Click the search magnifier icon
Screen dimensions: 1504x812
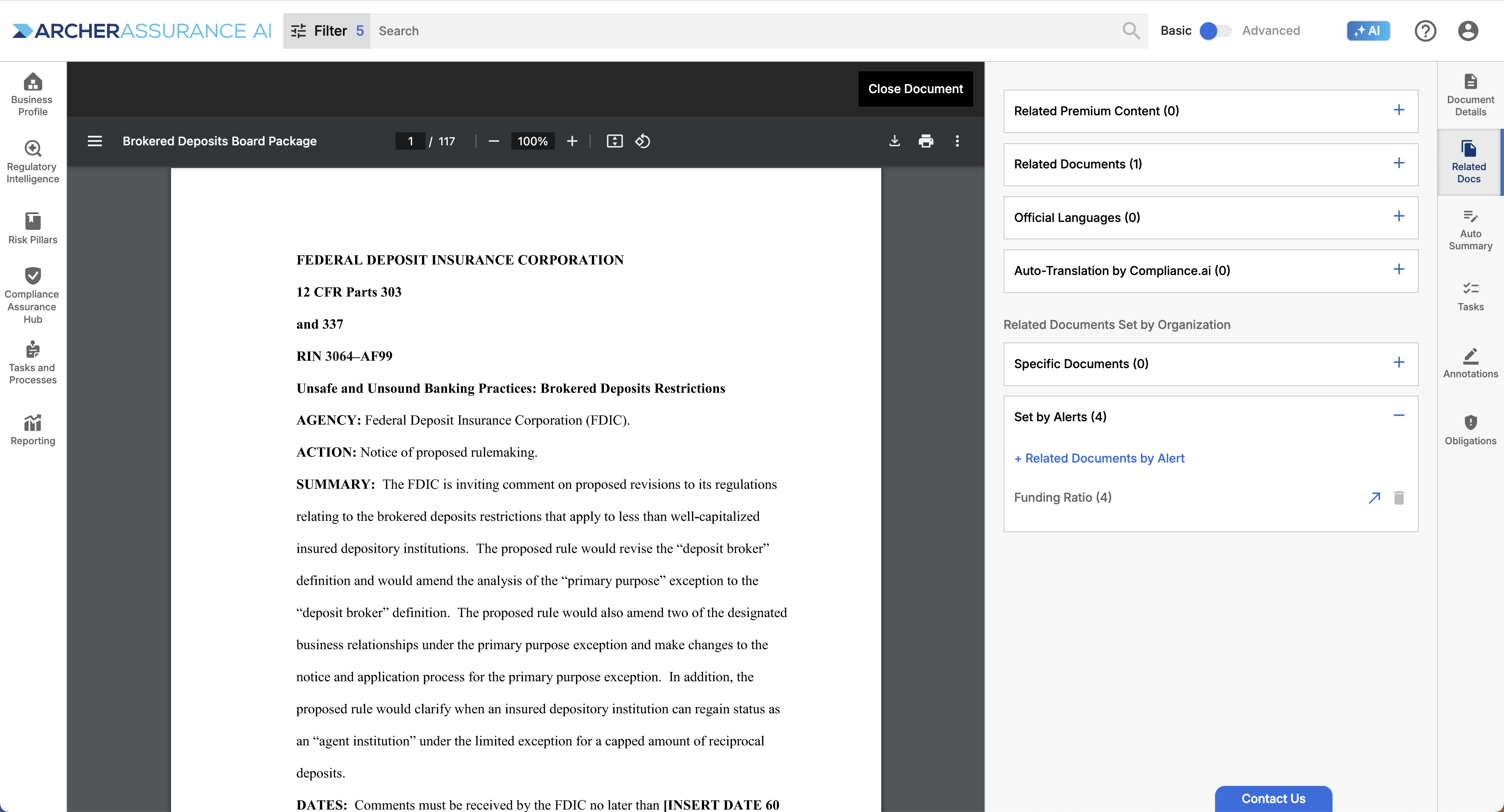point(1131,30)
